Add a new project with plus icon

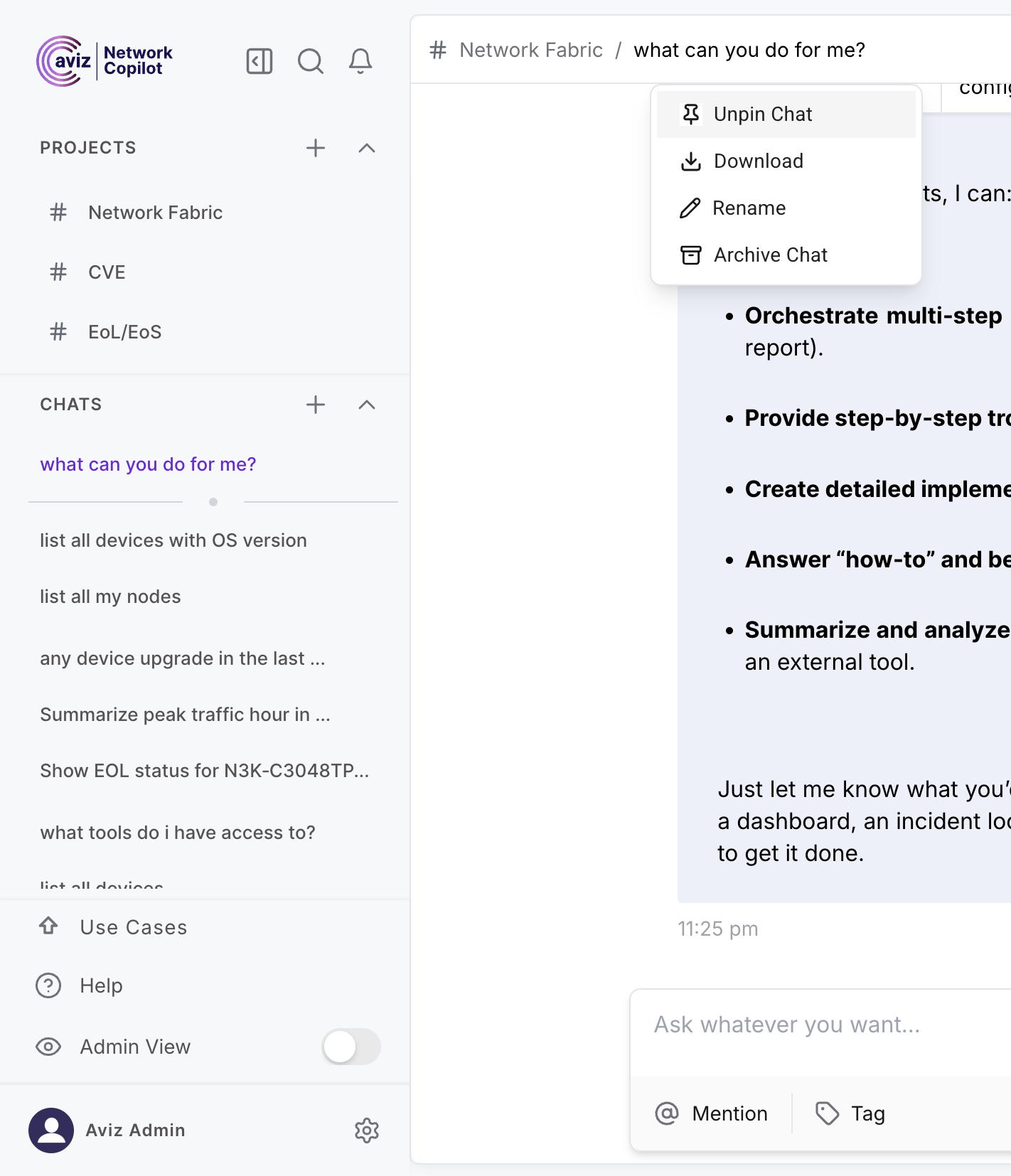316,148
